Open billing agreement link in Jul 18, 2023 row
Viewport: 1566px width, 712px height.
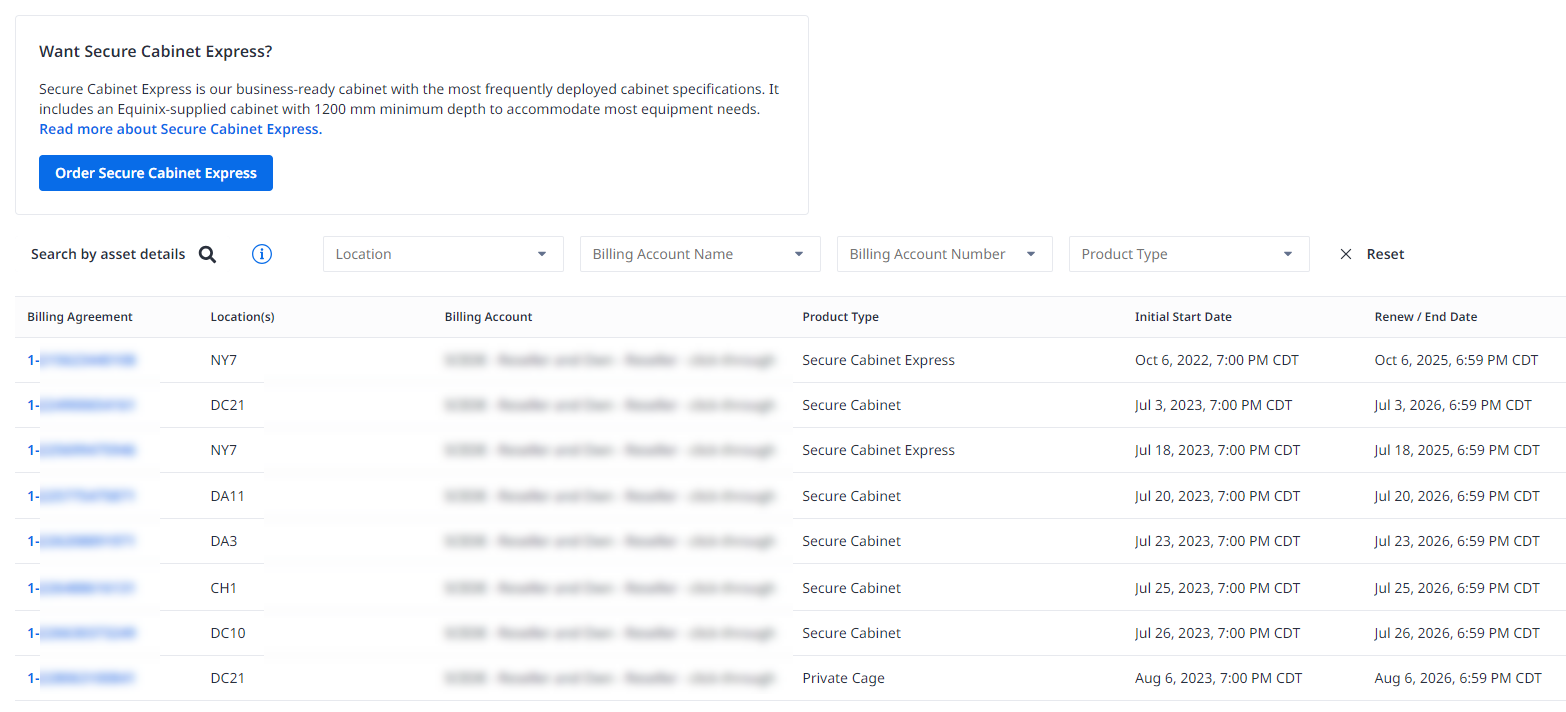point(82,450)
